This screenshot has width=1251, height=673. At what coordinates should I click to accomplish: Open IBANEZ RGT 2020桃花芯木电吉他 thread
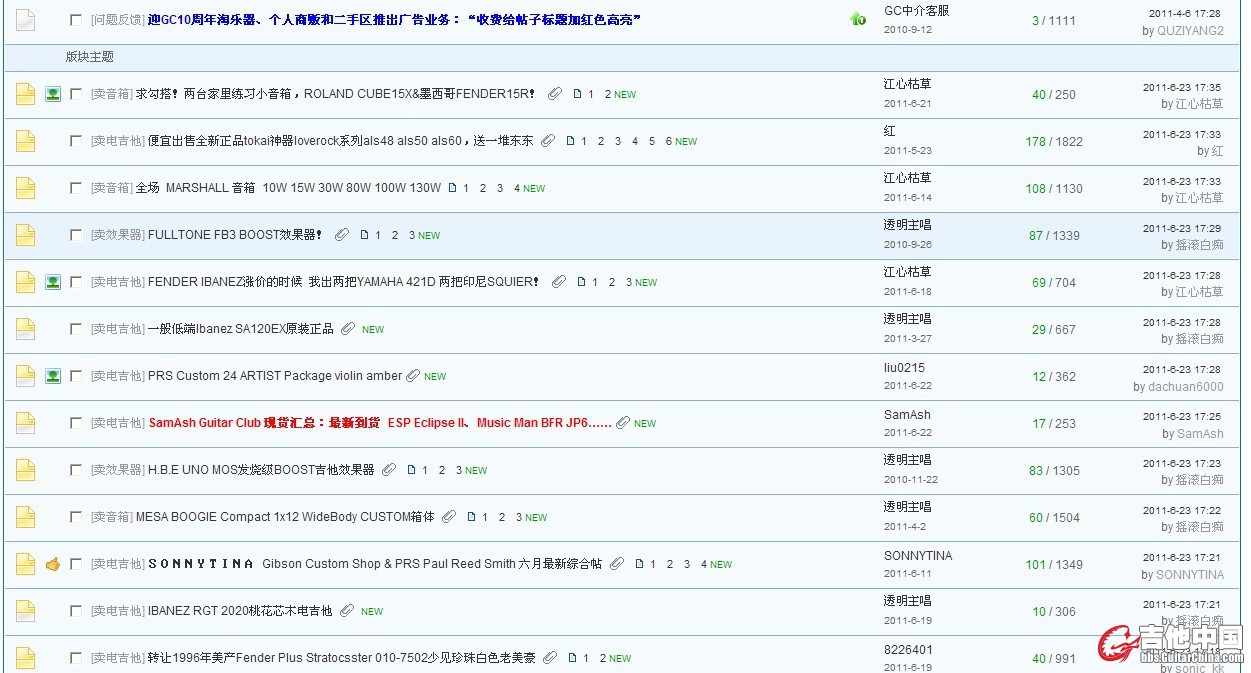pyautogui.click(x=240, y=611)
